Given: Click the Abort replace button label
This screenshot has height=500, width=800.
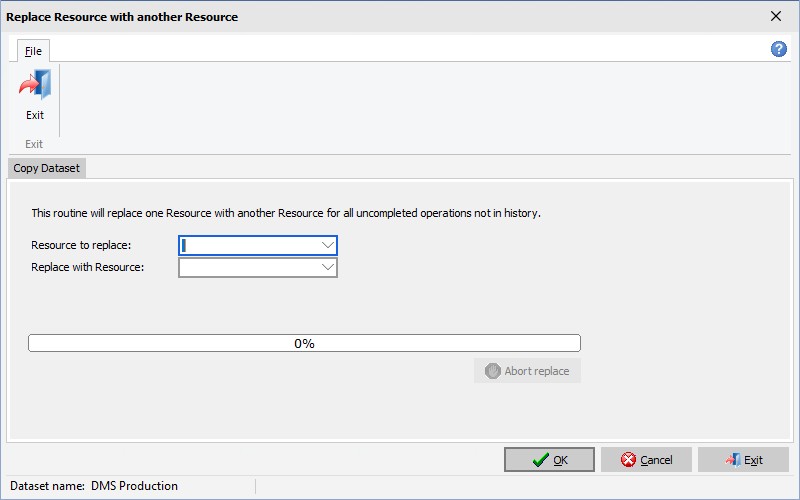Looking at the screenshot, I should (537, 371).
